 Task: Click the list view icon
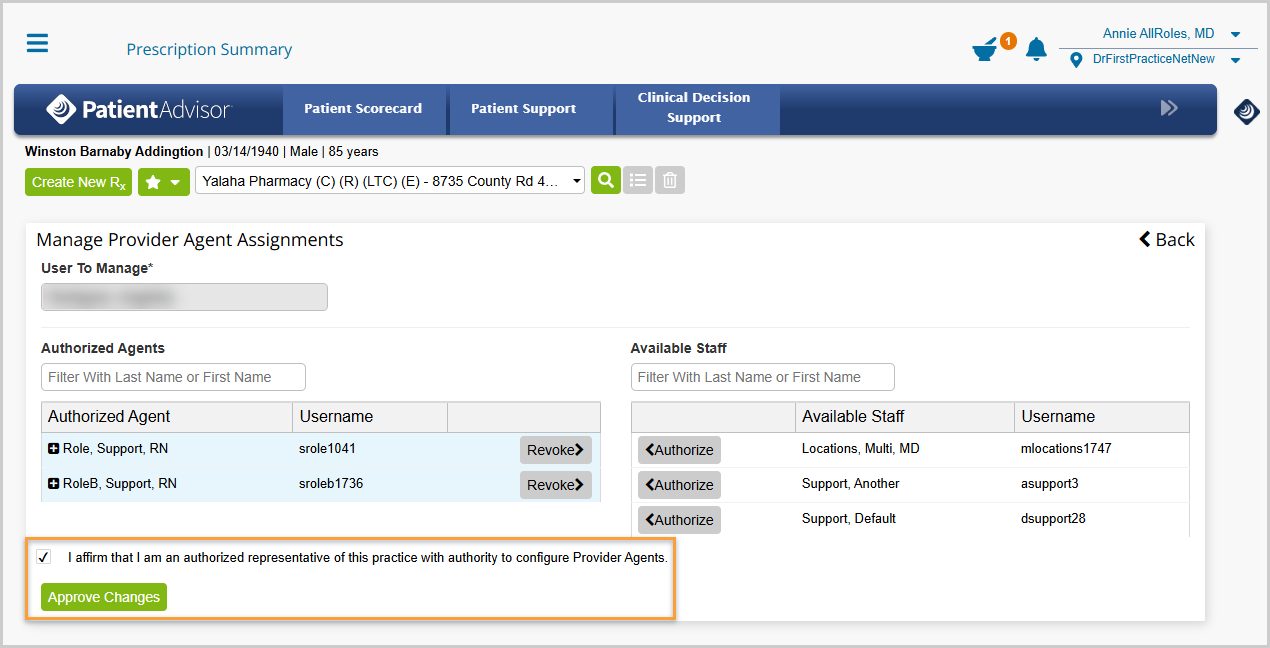[638, 180]
